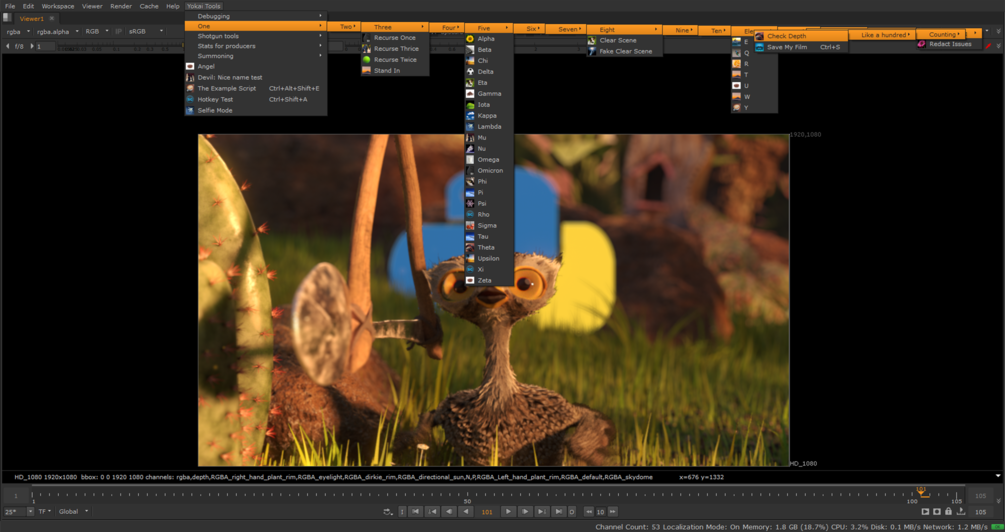The image size is (1005, 532).
Task: Open the sRGB viewer LUT dropdown
Action: coord(146,31)
